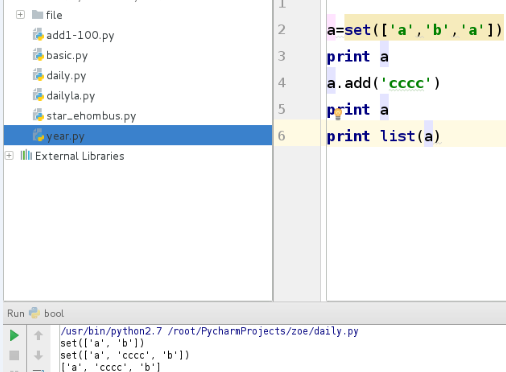The width and height of the screenshot is (506, 372).
Task: Go up the stack trace arrow
Action: (x=38, y=335)
